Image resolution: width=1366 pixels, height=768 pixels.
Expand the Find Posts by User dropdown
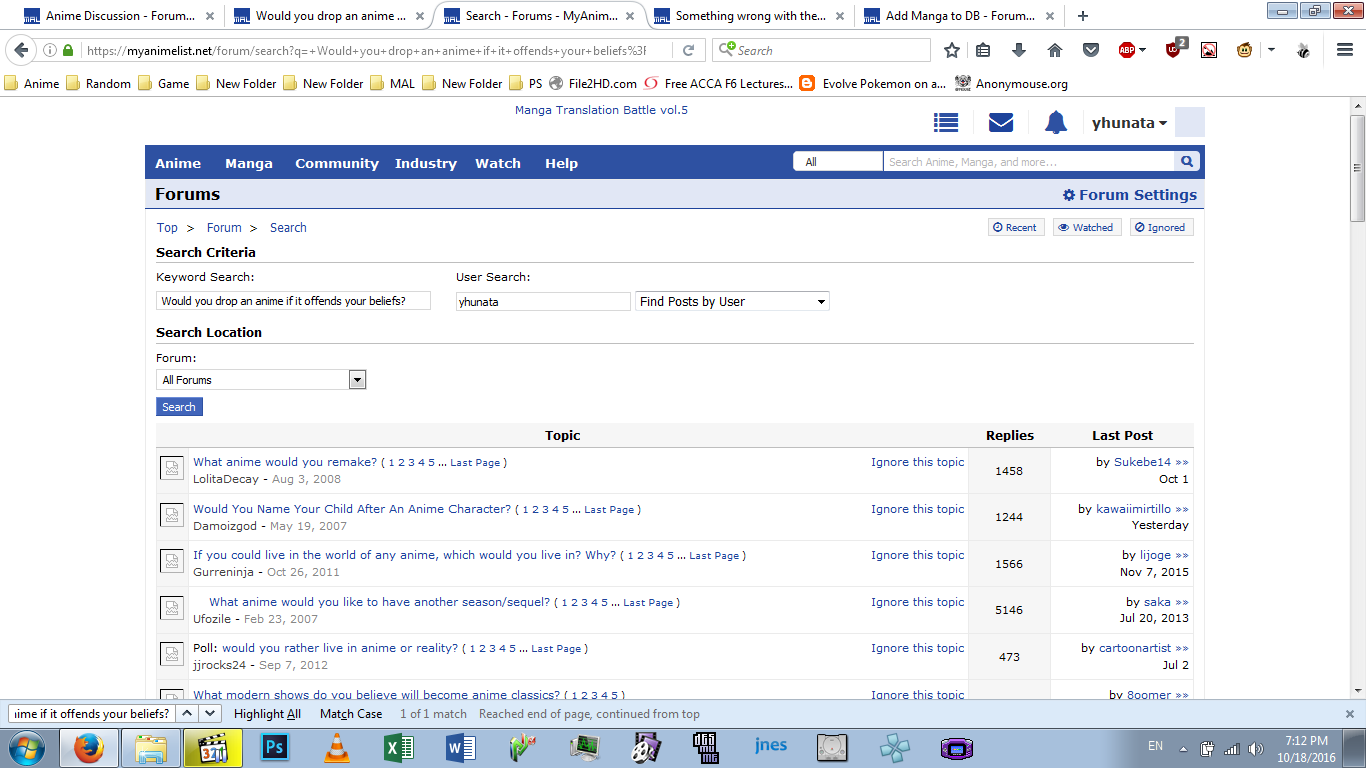732,301
